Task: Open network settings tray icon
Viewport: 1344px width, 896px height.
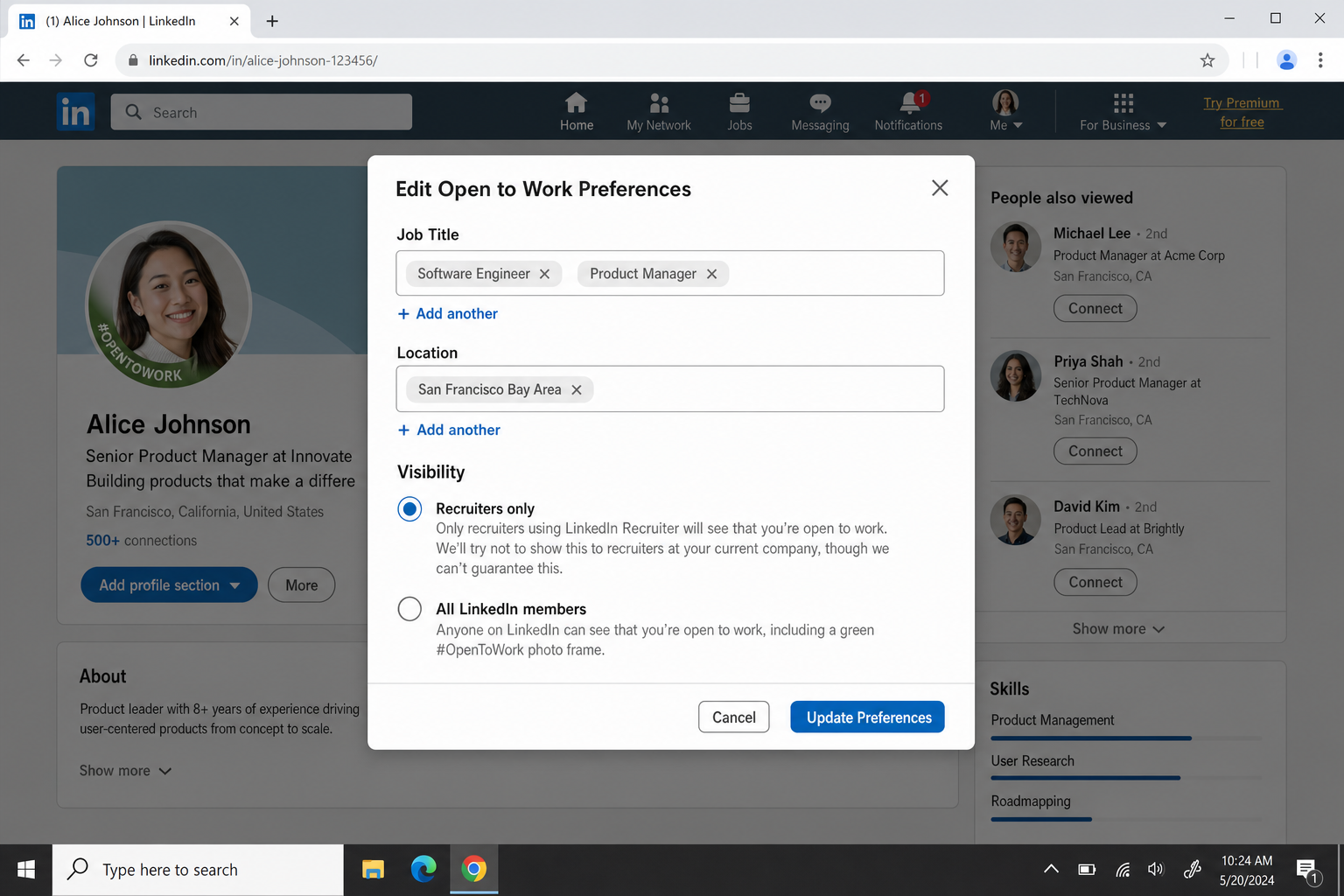Action: tap(1123, 869)
